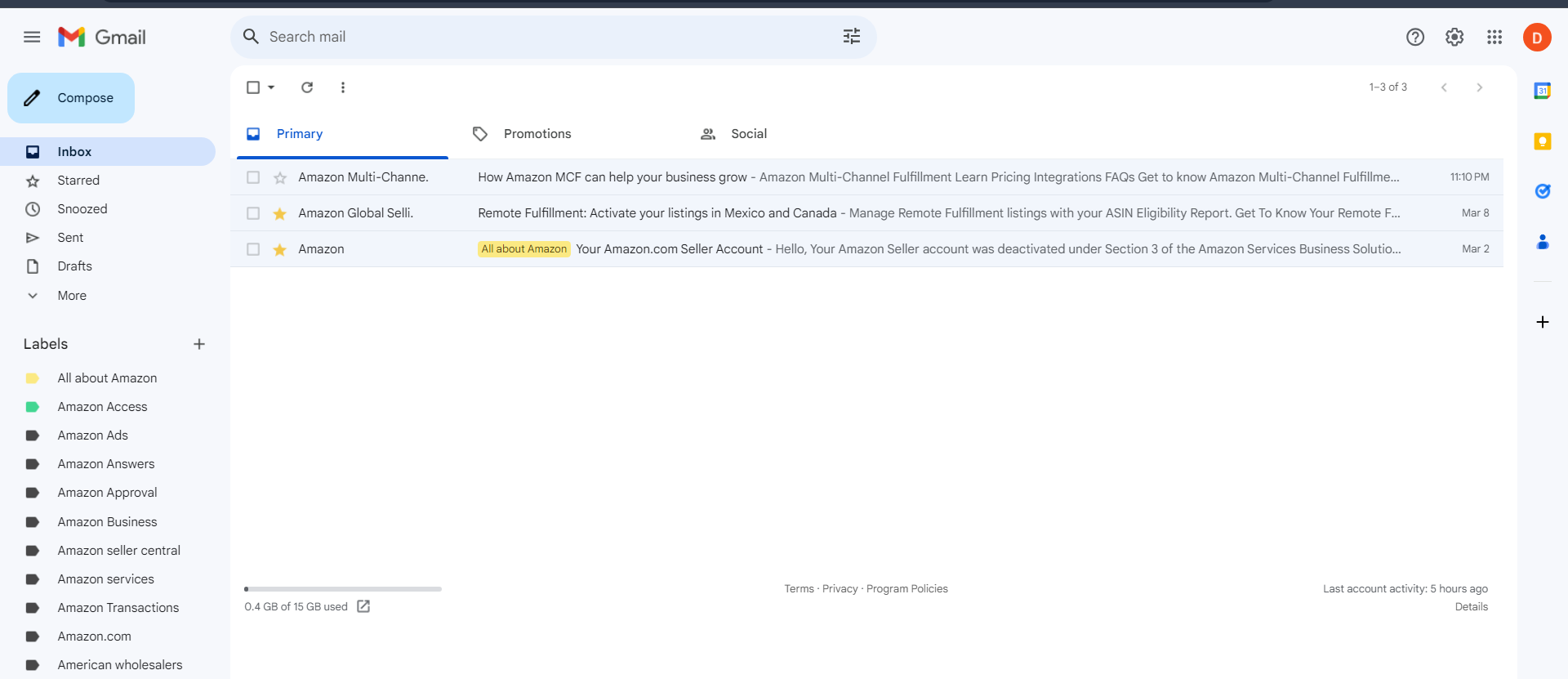The width and height of the screenshot is (1568, 679).
Task: Click the Amazon Approval label icon
Action: [x=33, y=493]
